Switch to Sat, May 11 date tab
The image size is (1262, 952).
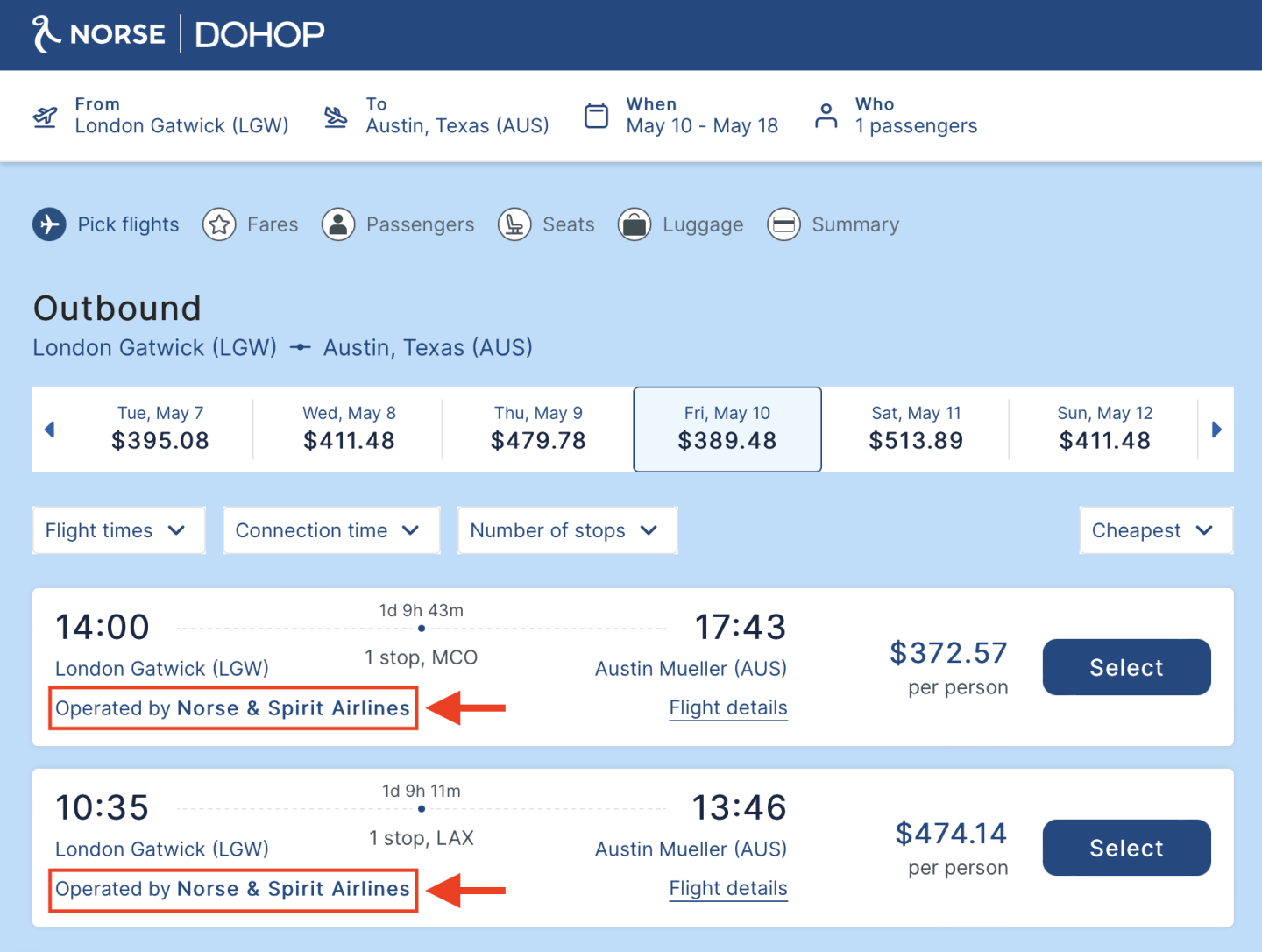tap(916, 429)
